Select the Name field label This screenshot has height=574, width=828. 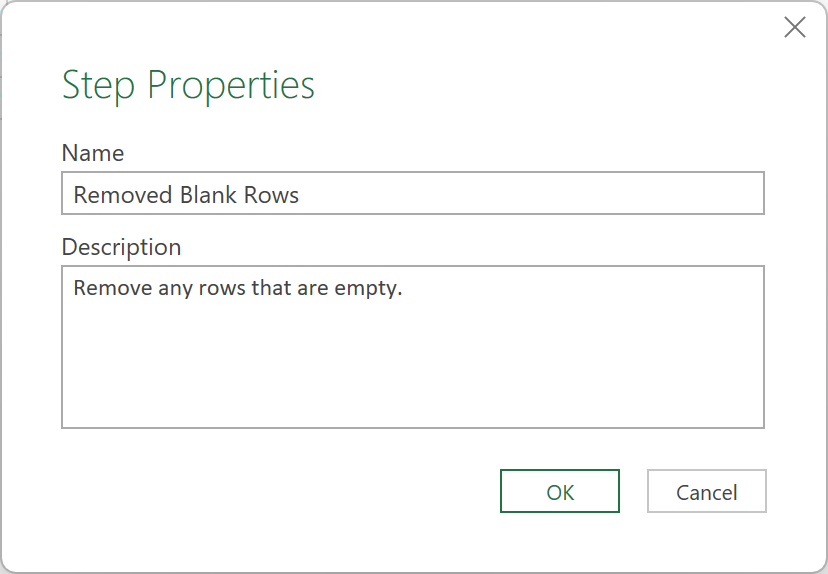pyautogui.click(x=93, y=153)
